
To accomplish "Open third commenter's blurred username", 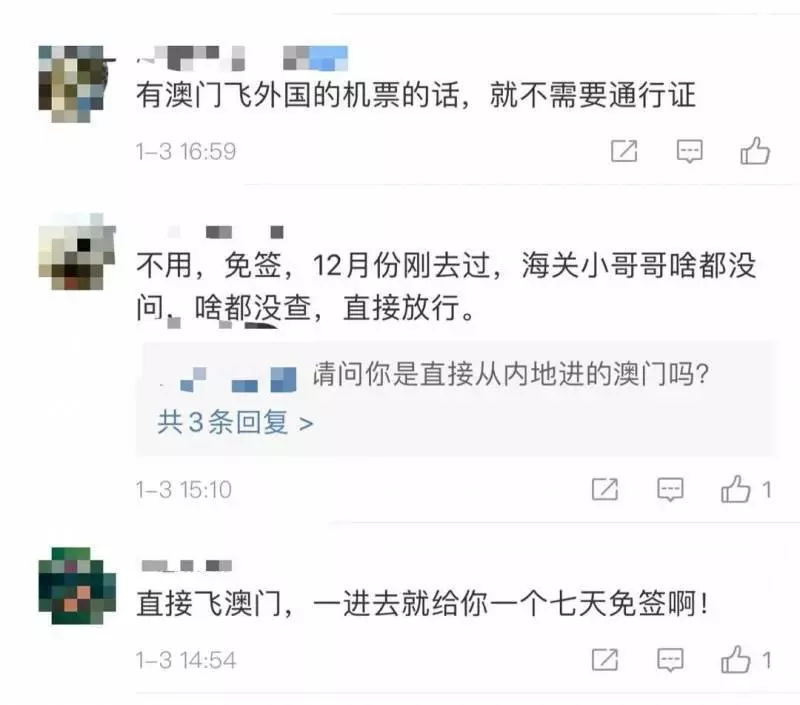I will [187, 565].
